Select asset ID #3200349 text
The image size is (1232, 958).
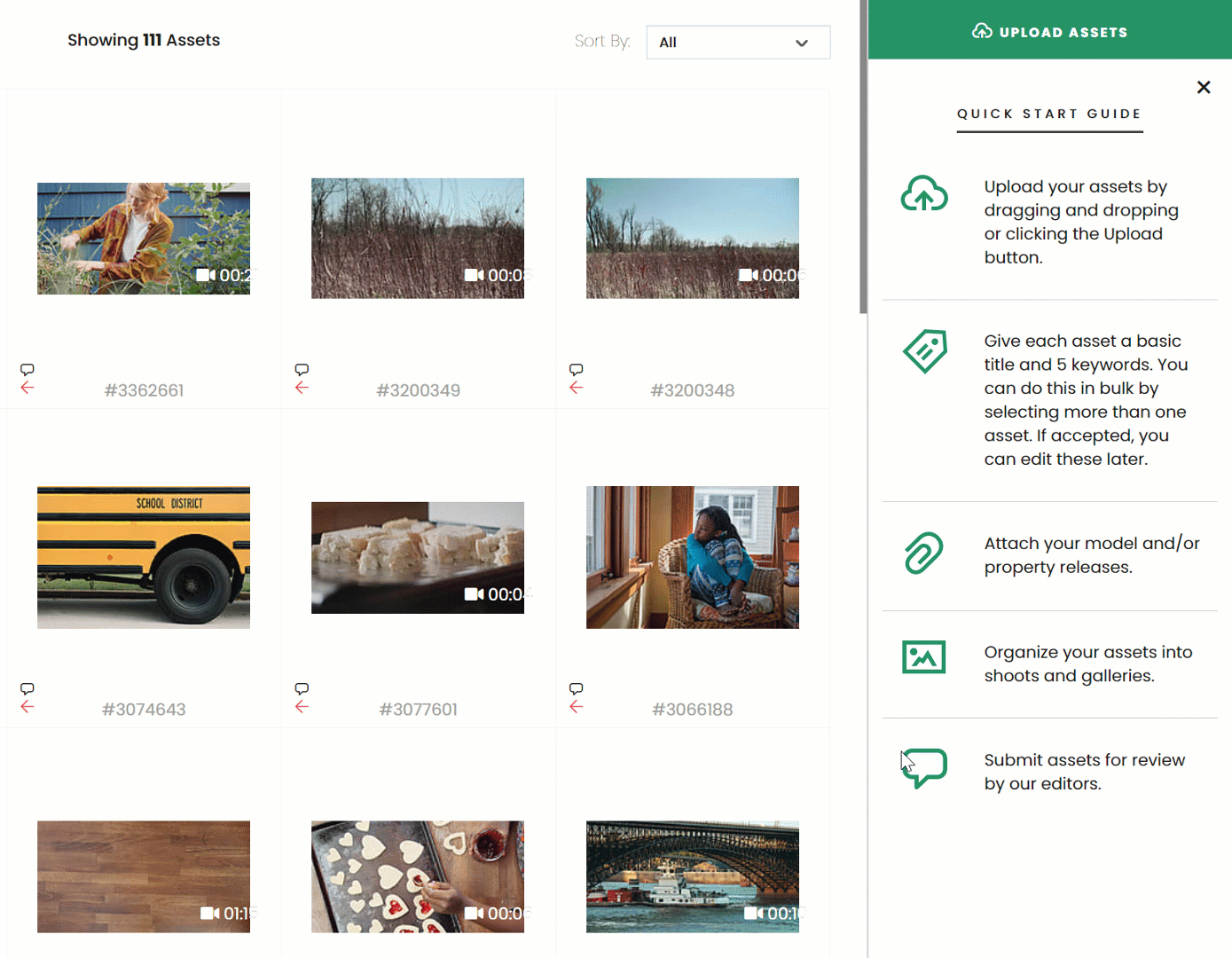click(x=418, y=390)
